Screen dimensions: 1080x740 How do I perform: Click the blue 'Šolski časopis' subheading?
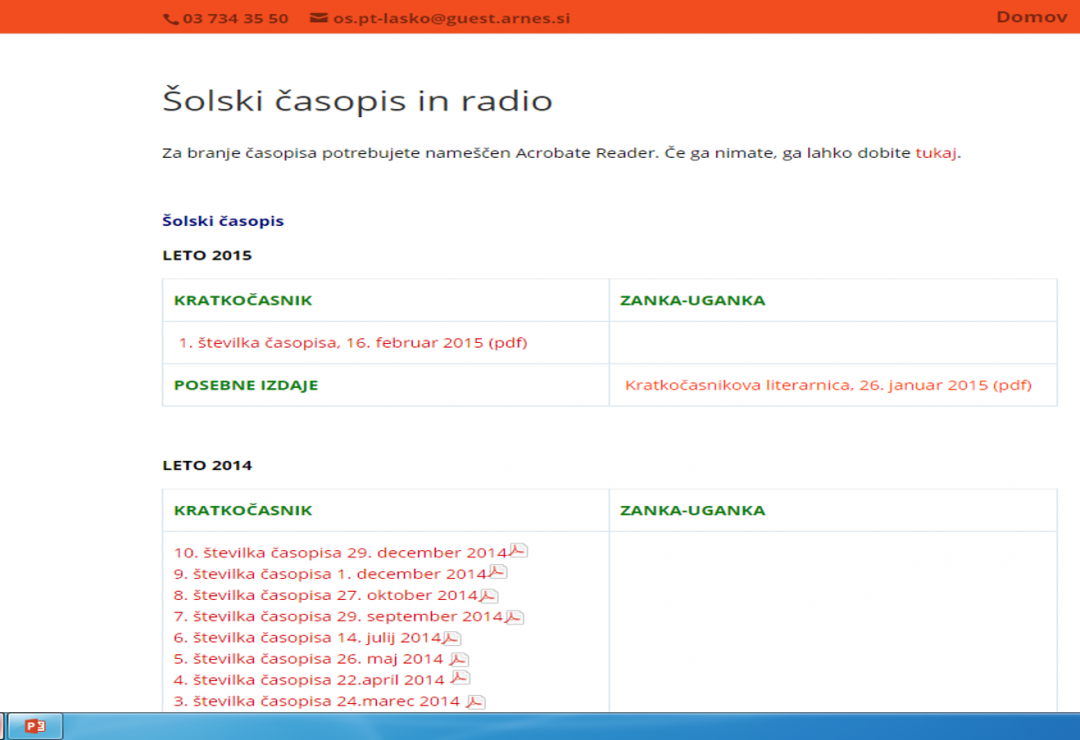coord(223,221)
